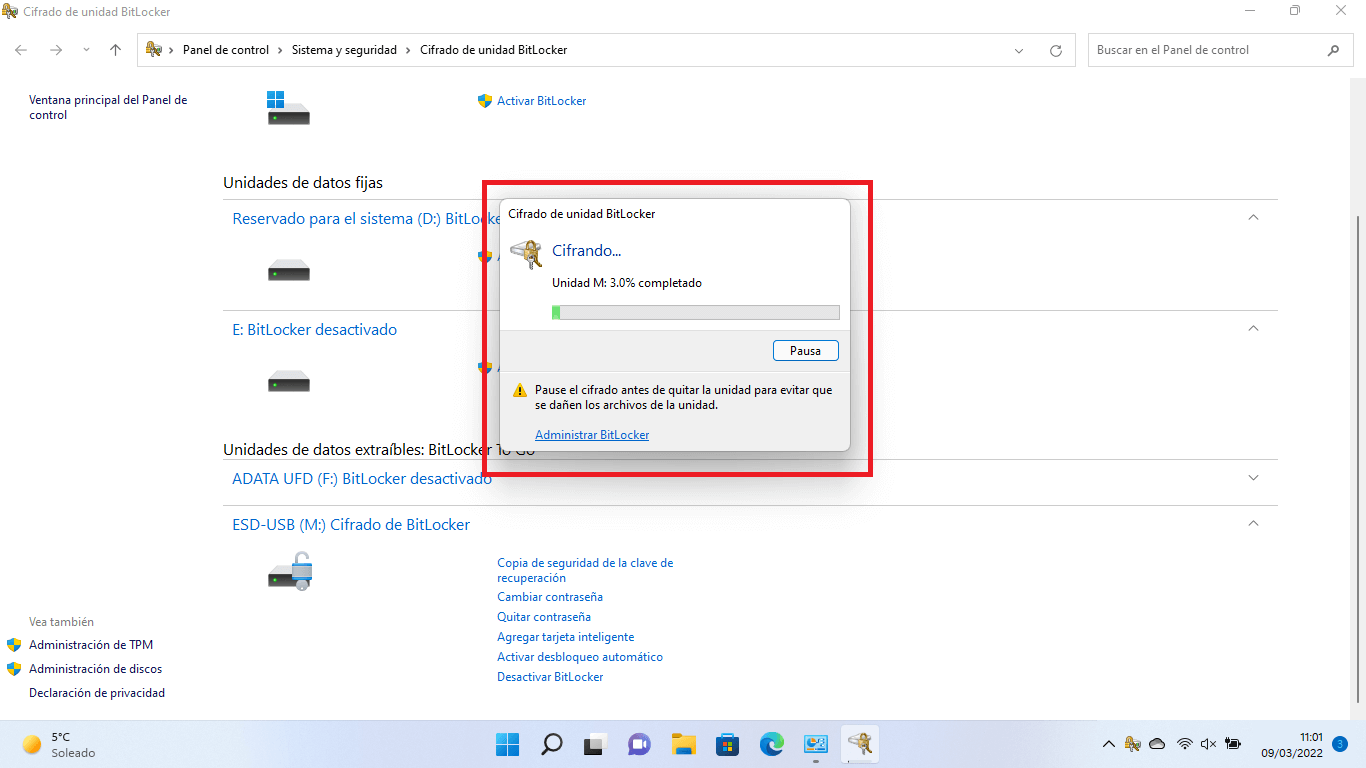Click the ESD-USB drive padlock icon

[290, 570]
